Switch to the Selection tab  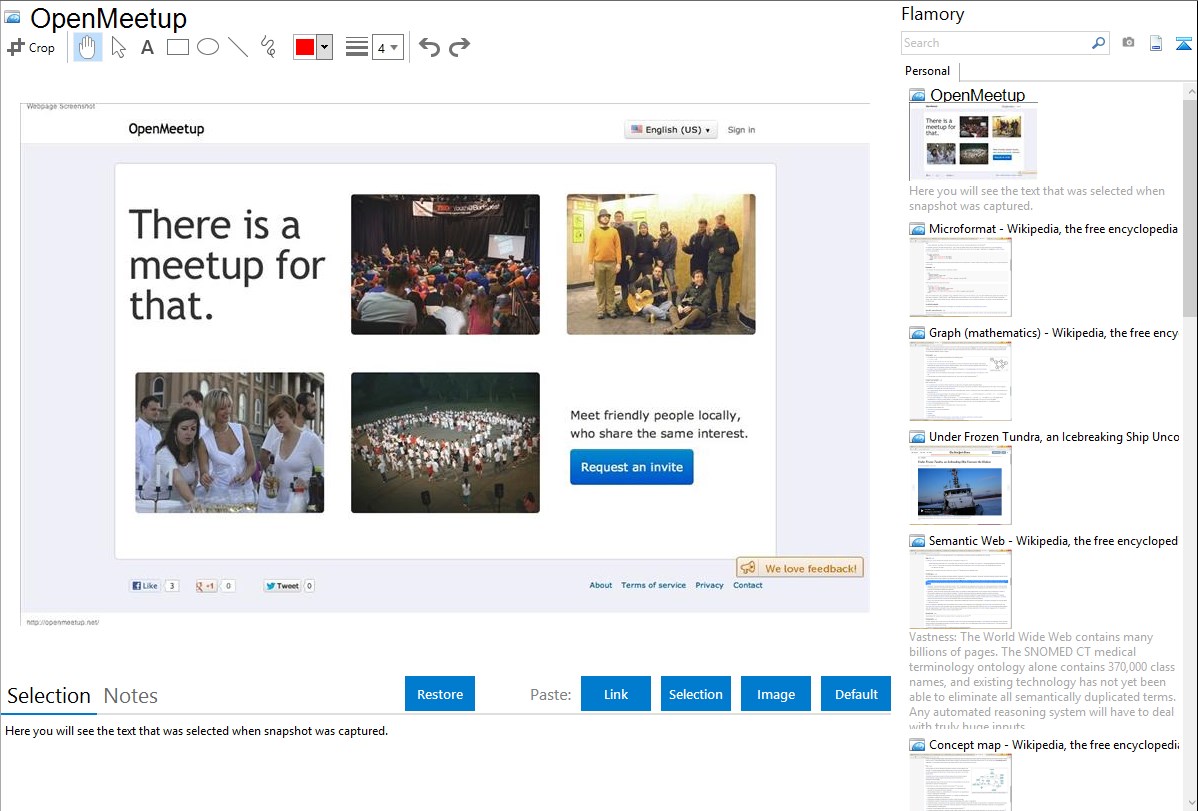coord(49,696)
